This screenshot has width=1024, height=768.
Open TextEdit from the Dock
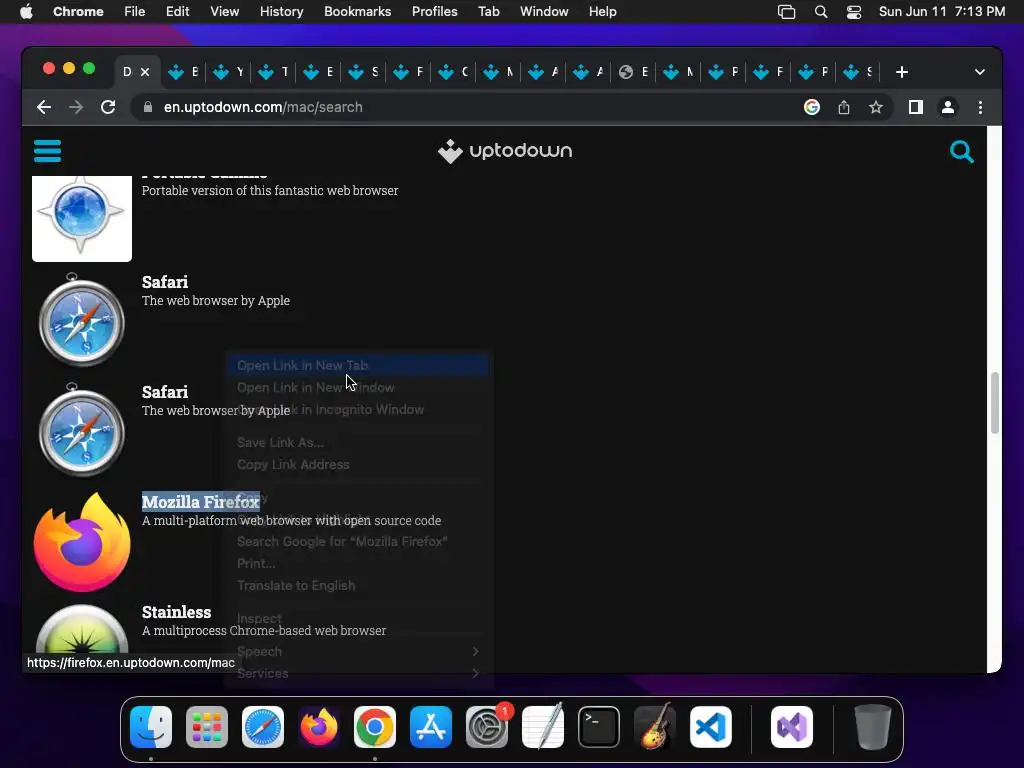543,727
